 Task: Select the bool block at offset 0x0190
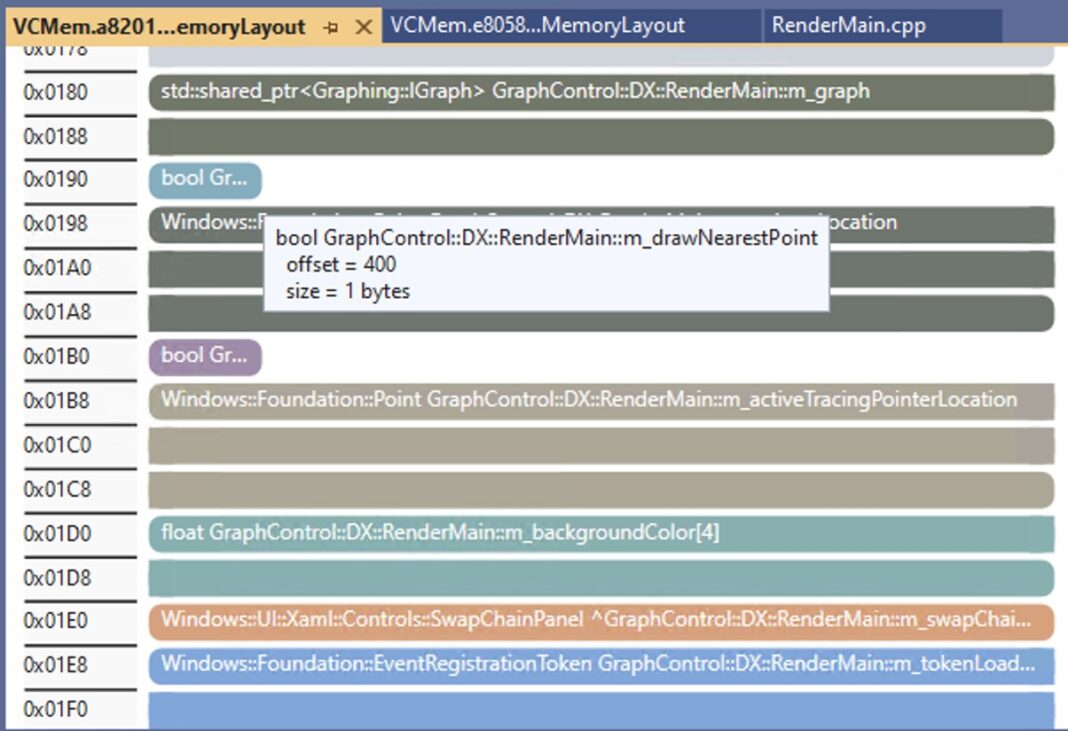point(204,180)
